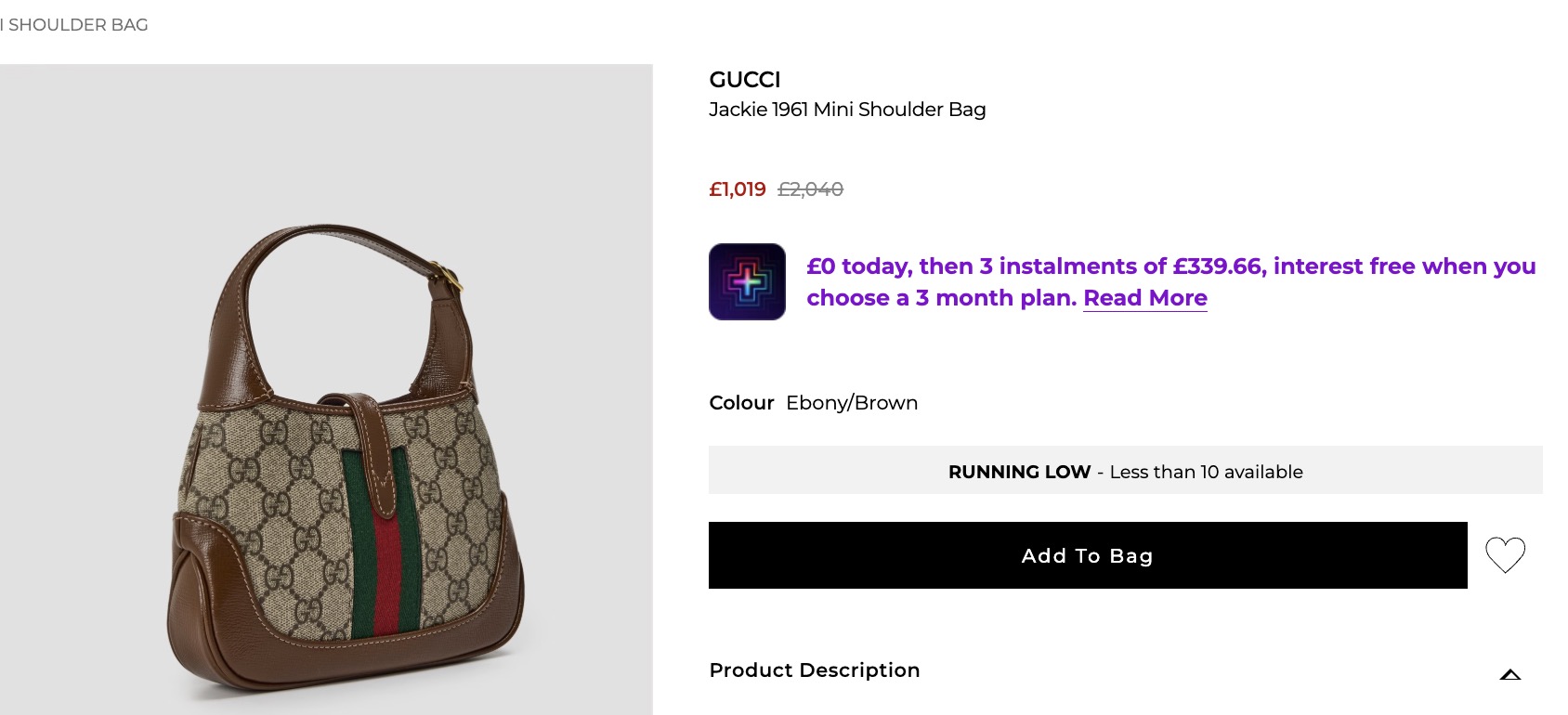Screen dimensions: 1568x715
Task: Open the GUCCI brand link
Action: 744,80
